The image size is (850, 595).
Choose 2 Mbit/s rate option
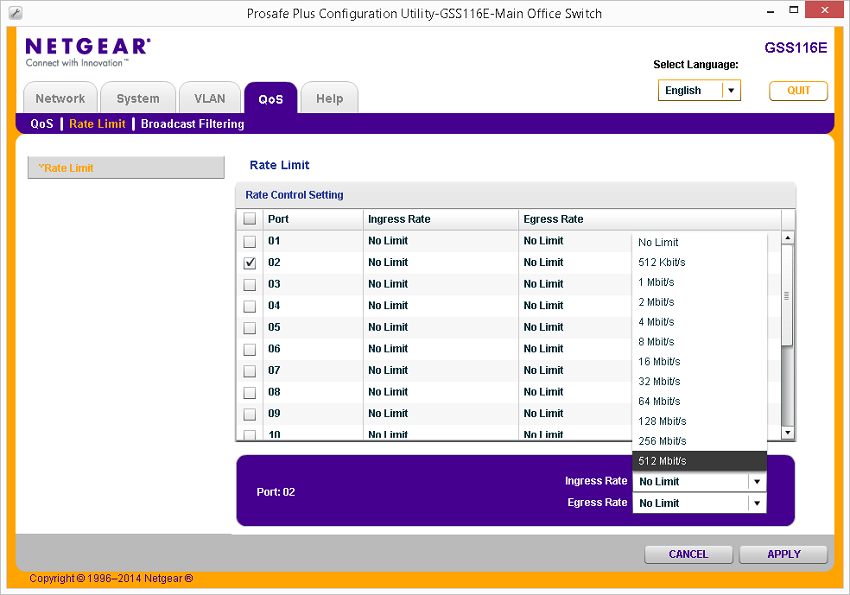699,302
